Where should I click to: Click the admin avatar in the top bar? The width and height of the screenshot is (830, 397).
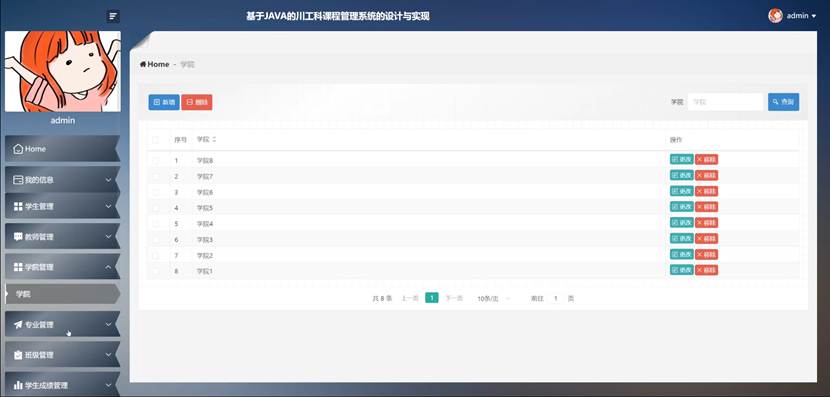click(x=775, y=15)
